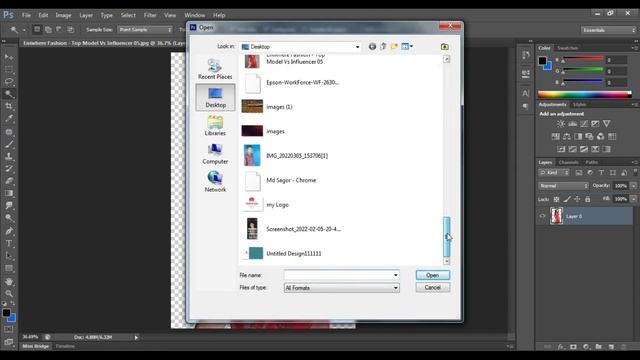Click Go to last folder visited icon

pos(372,47)
